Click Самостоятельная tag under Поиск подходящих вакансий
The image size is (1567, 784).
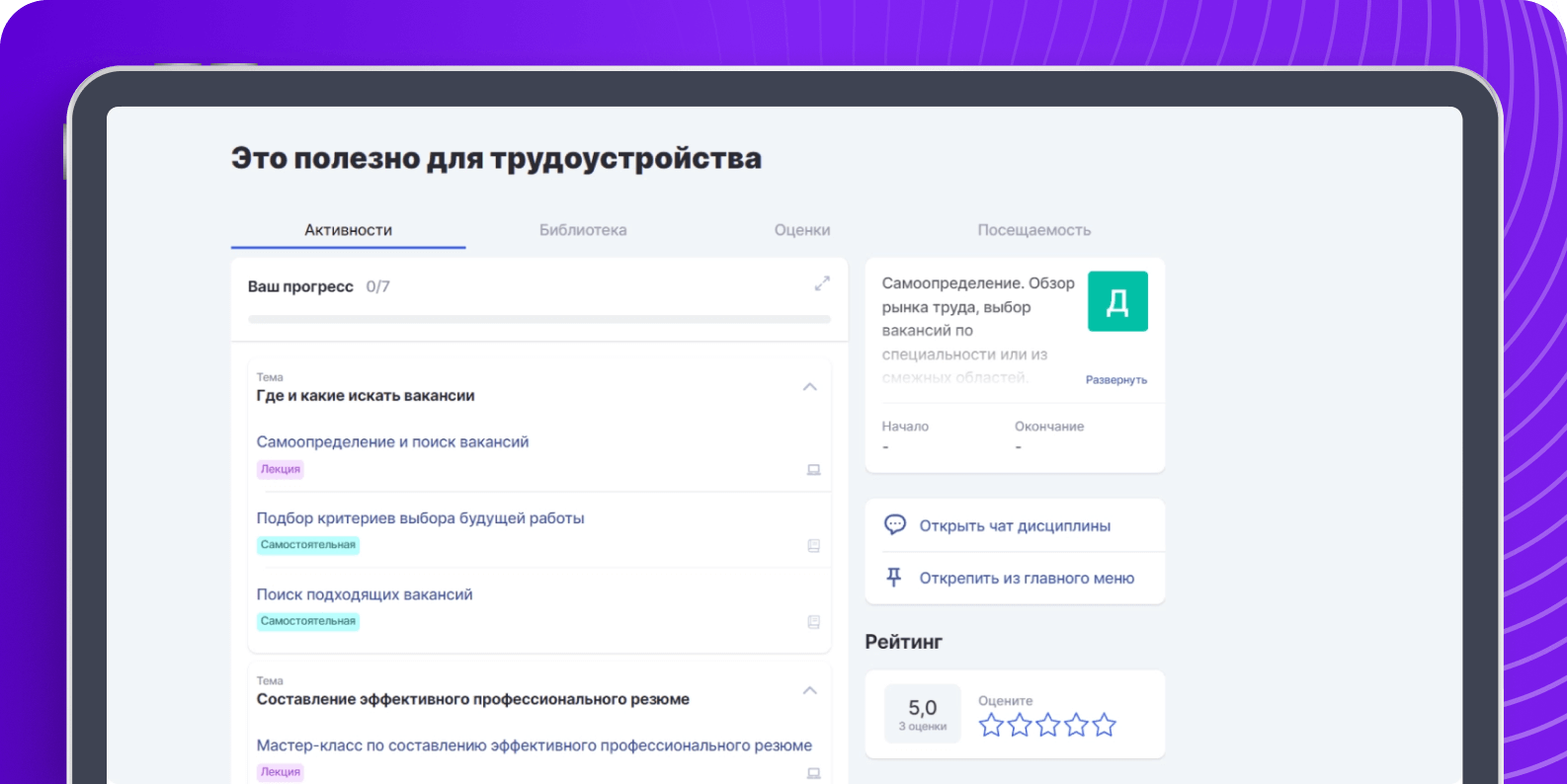[x=308, y=622]
